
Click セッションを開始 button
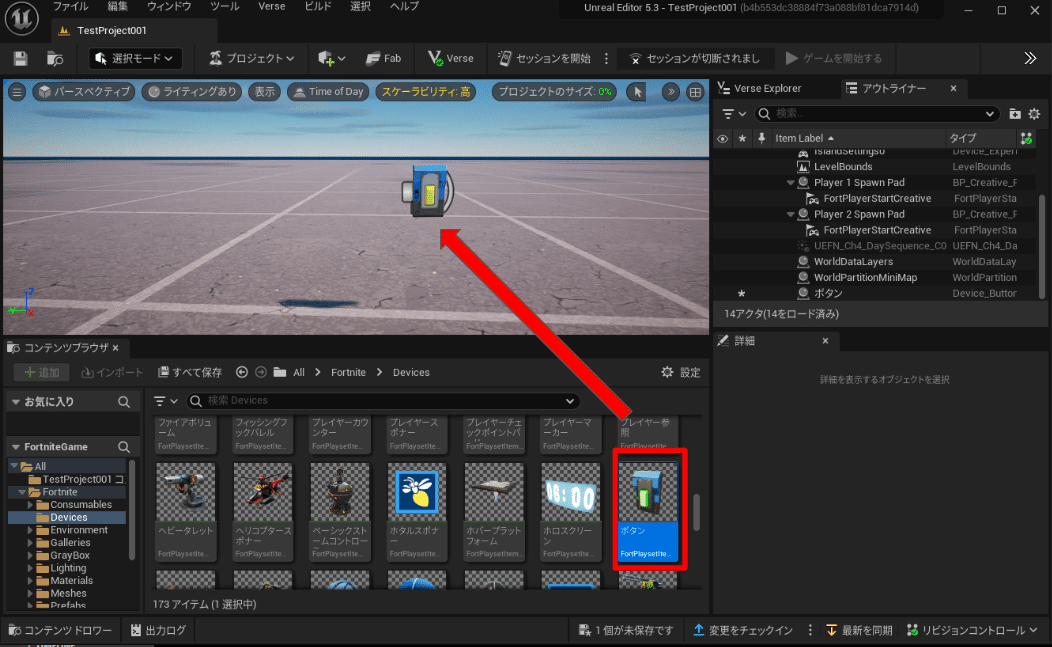(x=544, y=58)
